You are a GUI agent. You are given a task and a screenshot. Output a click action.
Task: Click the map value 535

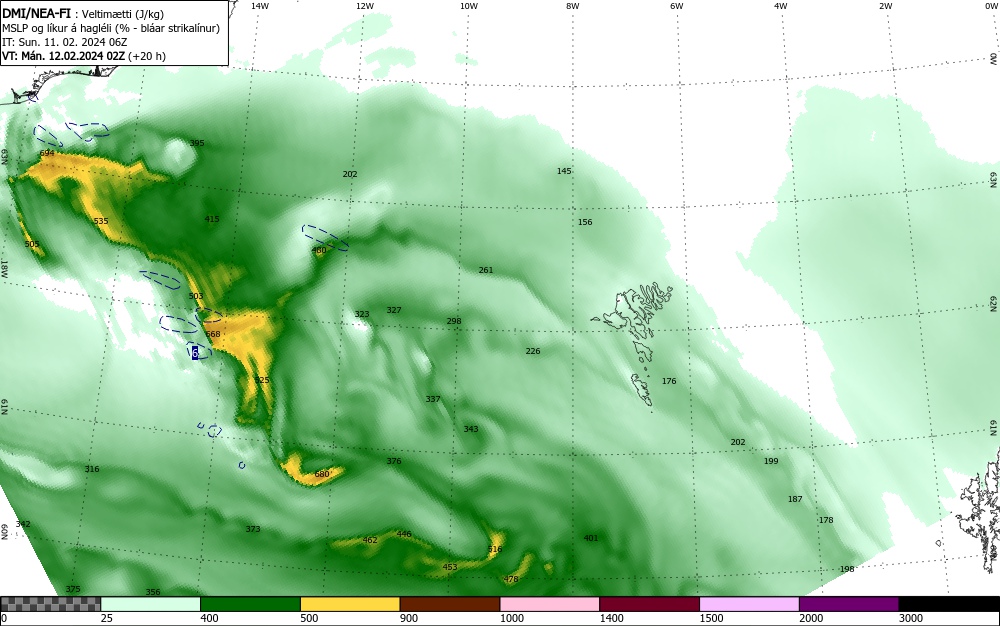pyautogui.click(x=101, y=221)
